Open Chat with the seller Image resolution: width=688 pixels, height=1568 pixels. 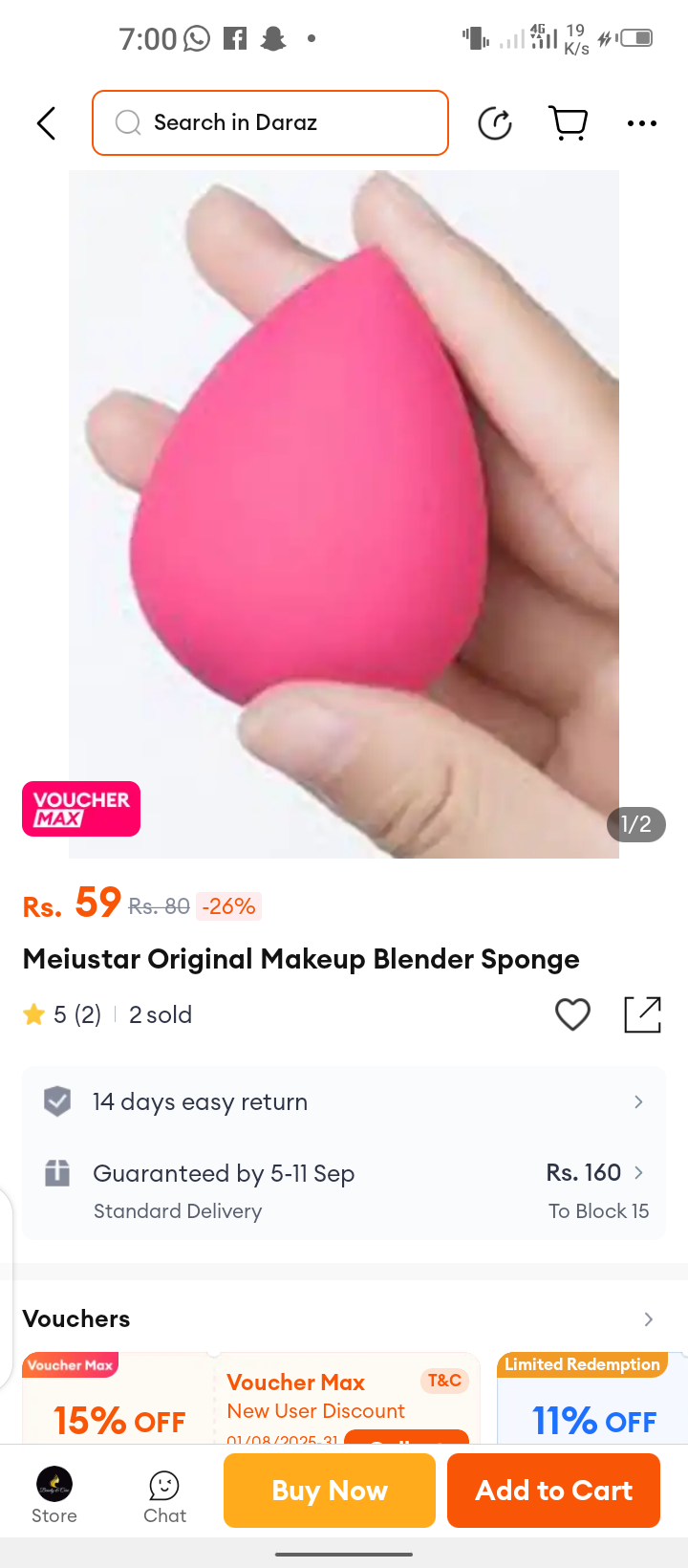pos(164,1497)
